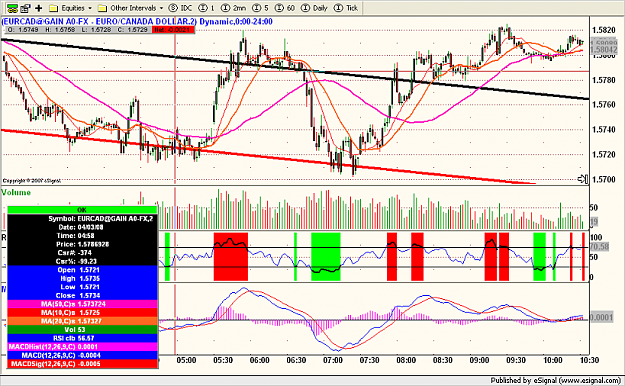
Task: Click the Published by eSignal link
Action: pos(555,380)
